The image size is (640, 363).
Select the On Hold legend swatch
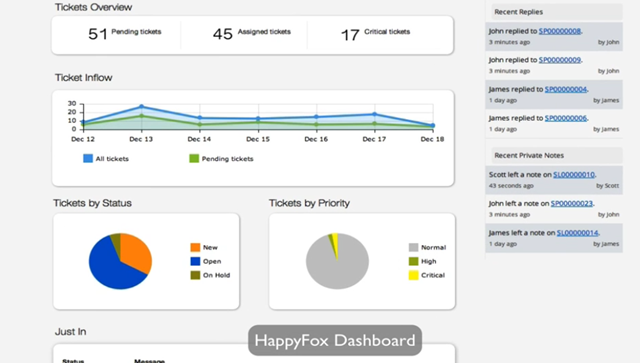195,275
